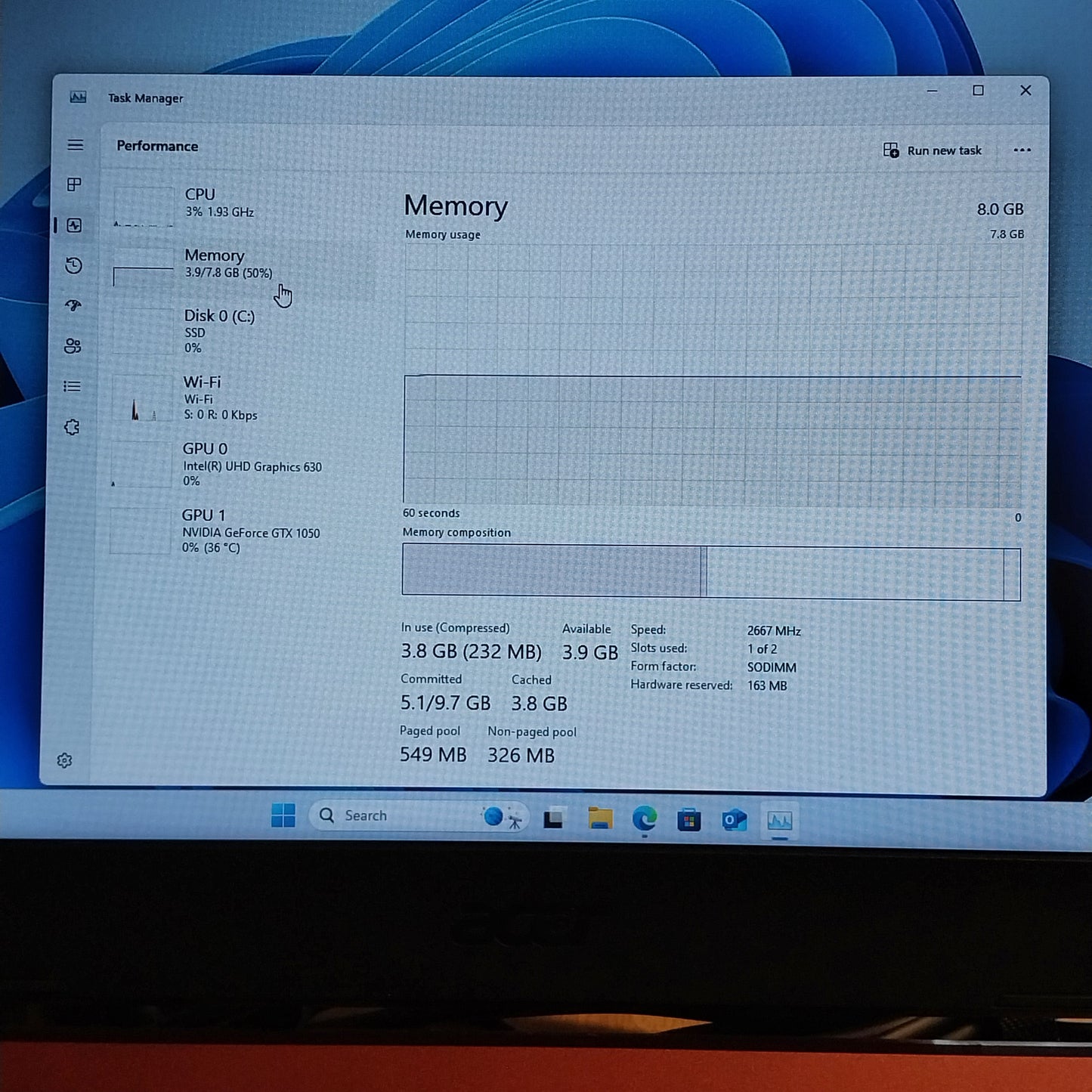Click the Committed value 5.1/9.7 GB

tap(445, 703)
